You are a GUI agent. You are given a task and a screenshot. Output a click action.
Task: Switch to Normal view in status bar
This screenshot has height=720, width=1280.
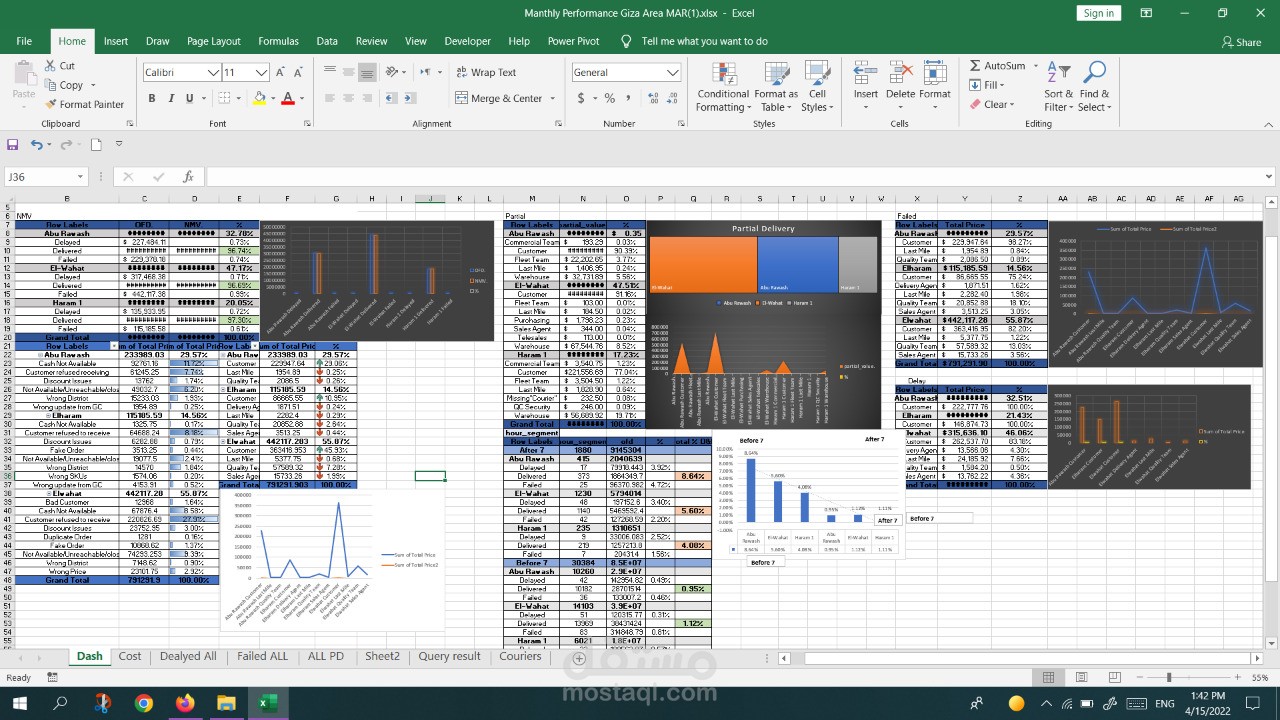[x=1048, y=677]
